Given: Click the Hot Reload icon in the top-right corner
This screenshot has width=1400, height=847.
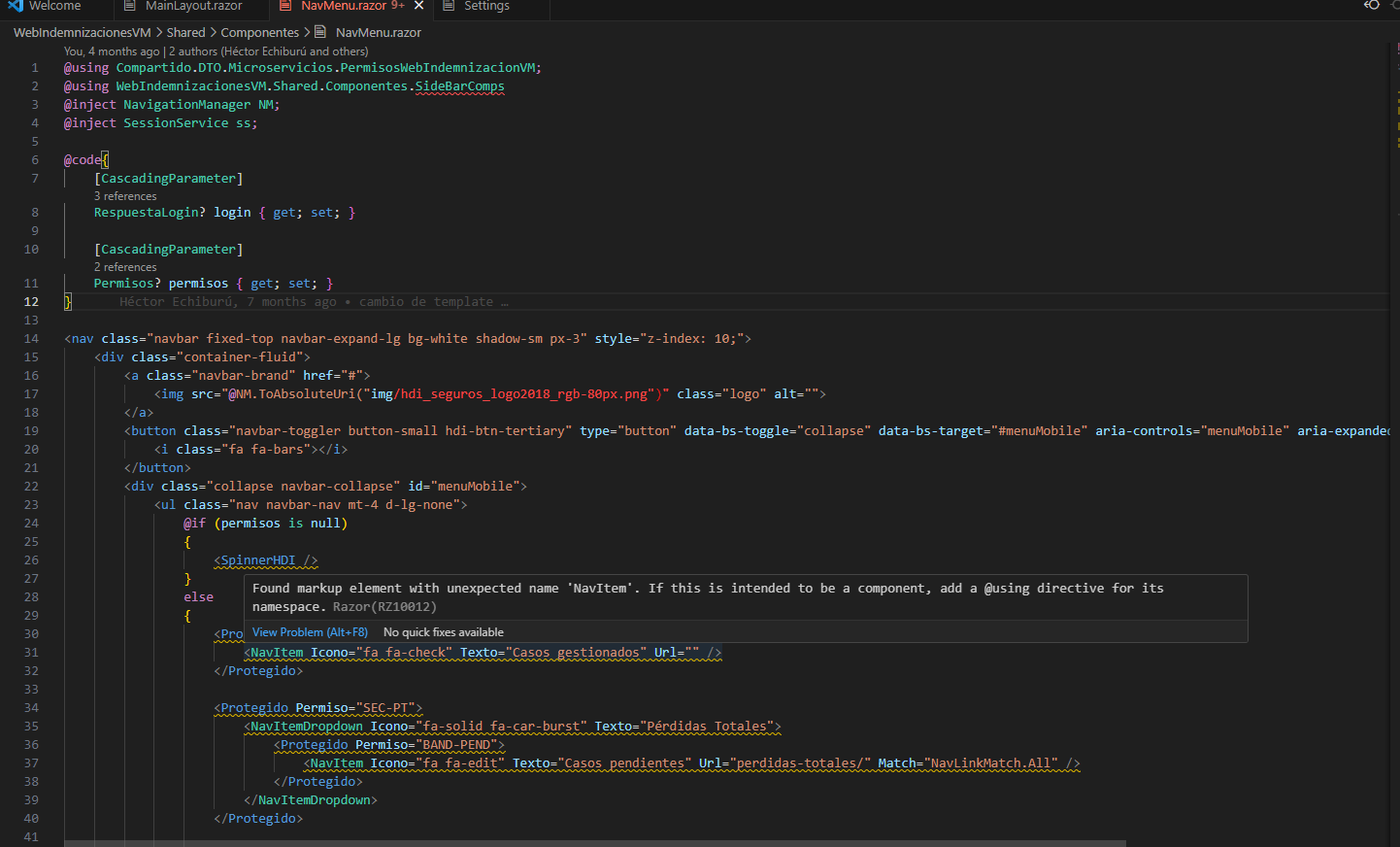Looking at the screenshot, I should (1370, 5).
